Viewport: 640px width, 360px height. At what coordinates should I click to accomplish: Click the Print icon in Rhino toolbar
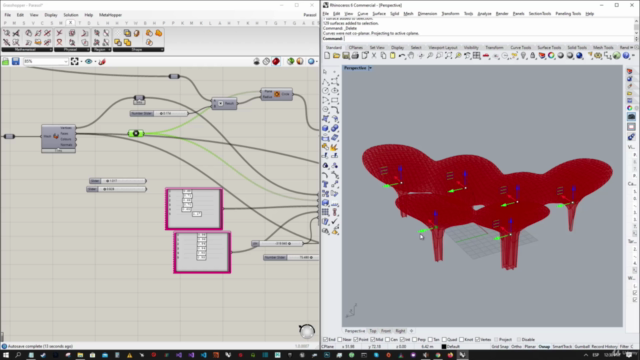355,56
